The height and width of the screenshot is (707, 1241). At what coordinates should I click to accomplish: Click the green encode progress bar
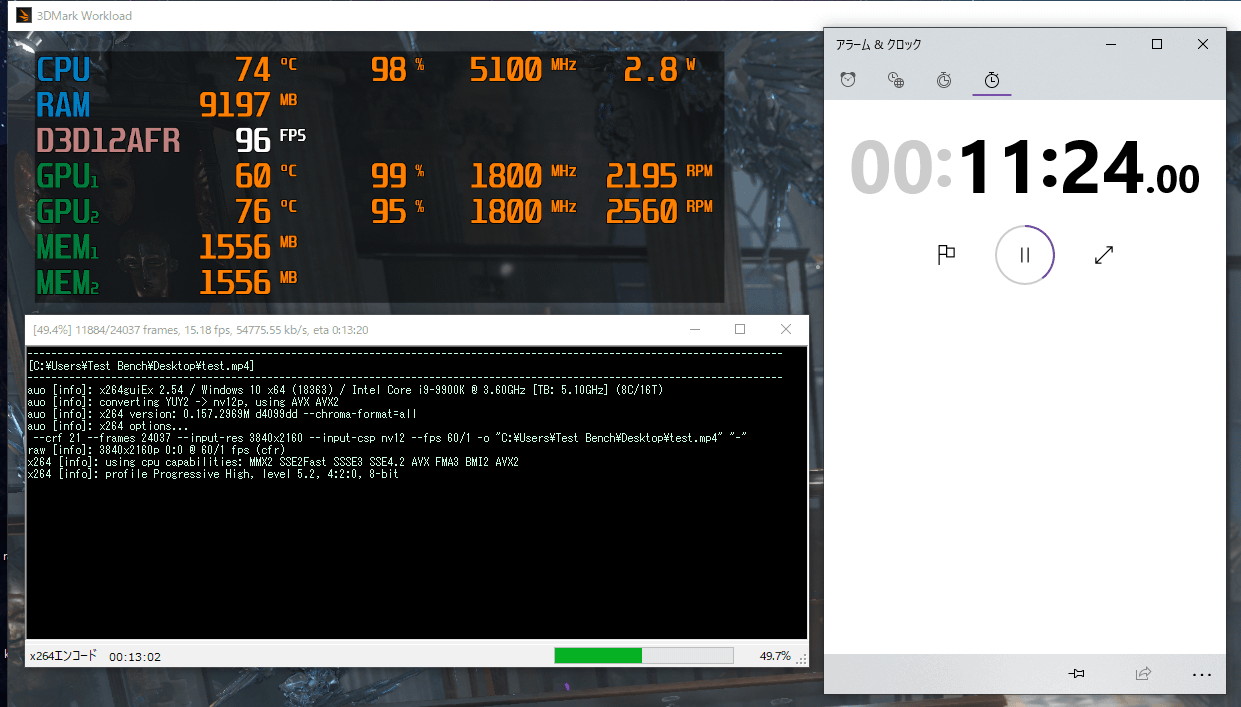[644, 656]
